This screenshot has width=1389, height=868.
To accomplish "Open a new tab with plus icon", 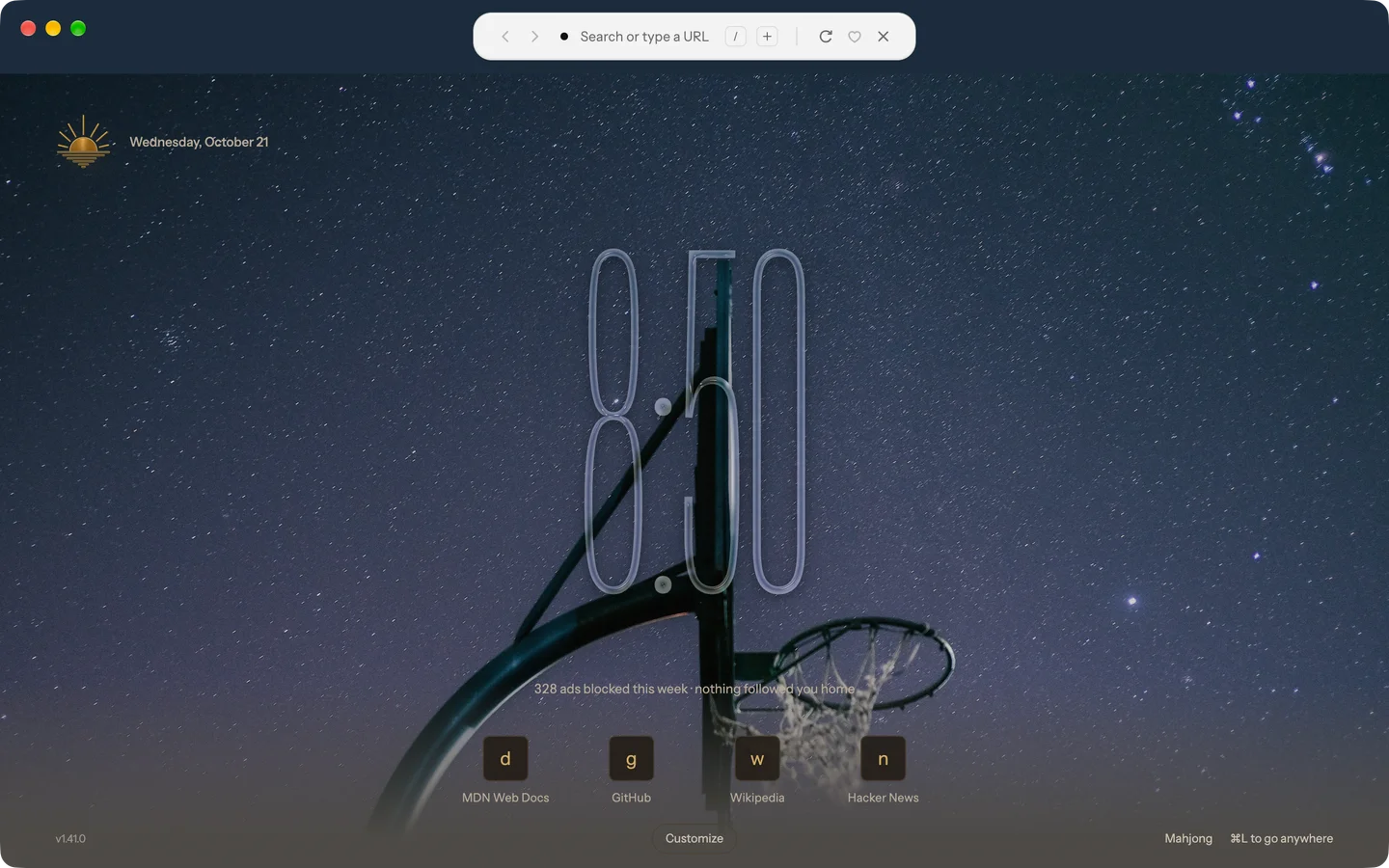I will tap(767, 37).
